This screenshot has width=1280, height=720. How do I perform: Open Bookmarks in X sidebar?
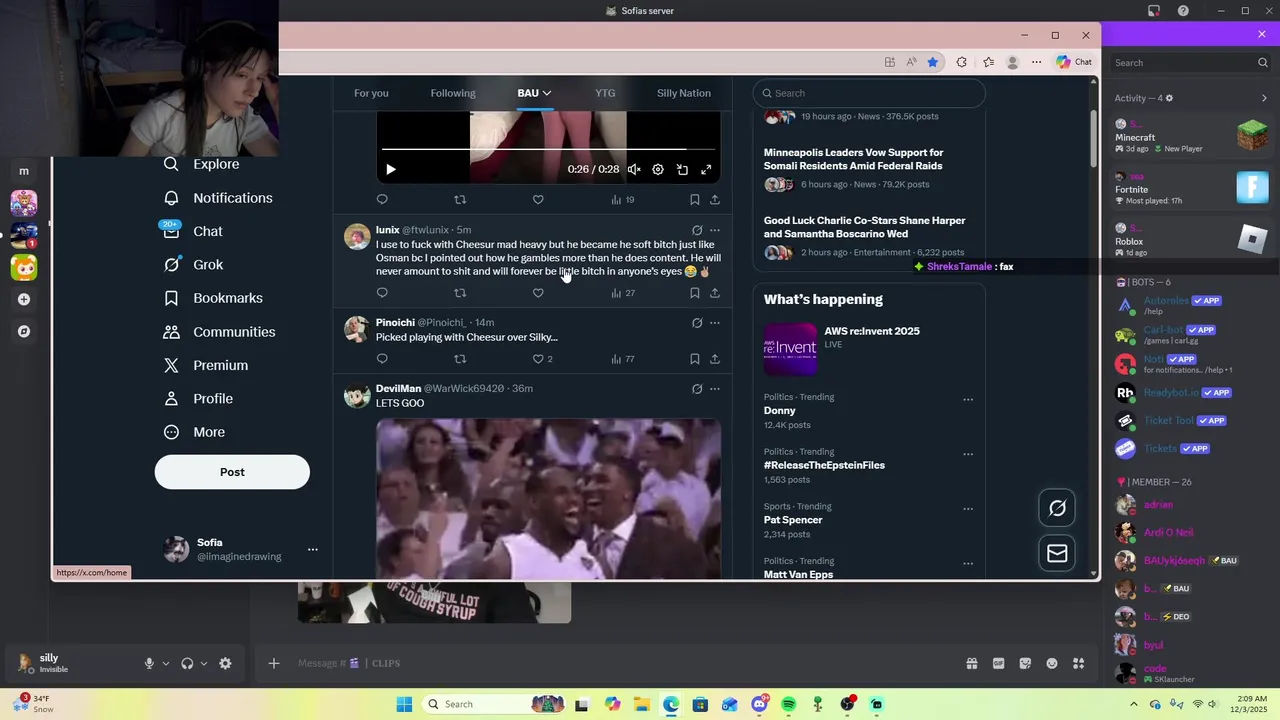pos(213,298)
